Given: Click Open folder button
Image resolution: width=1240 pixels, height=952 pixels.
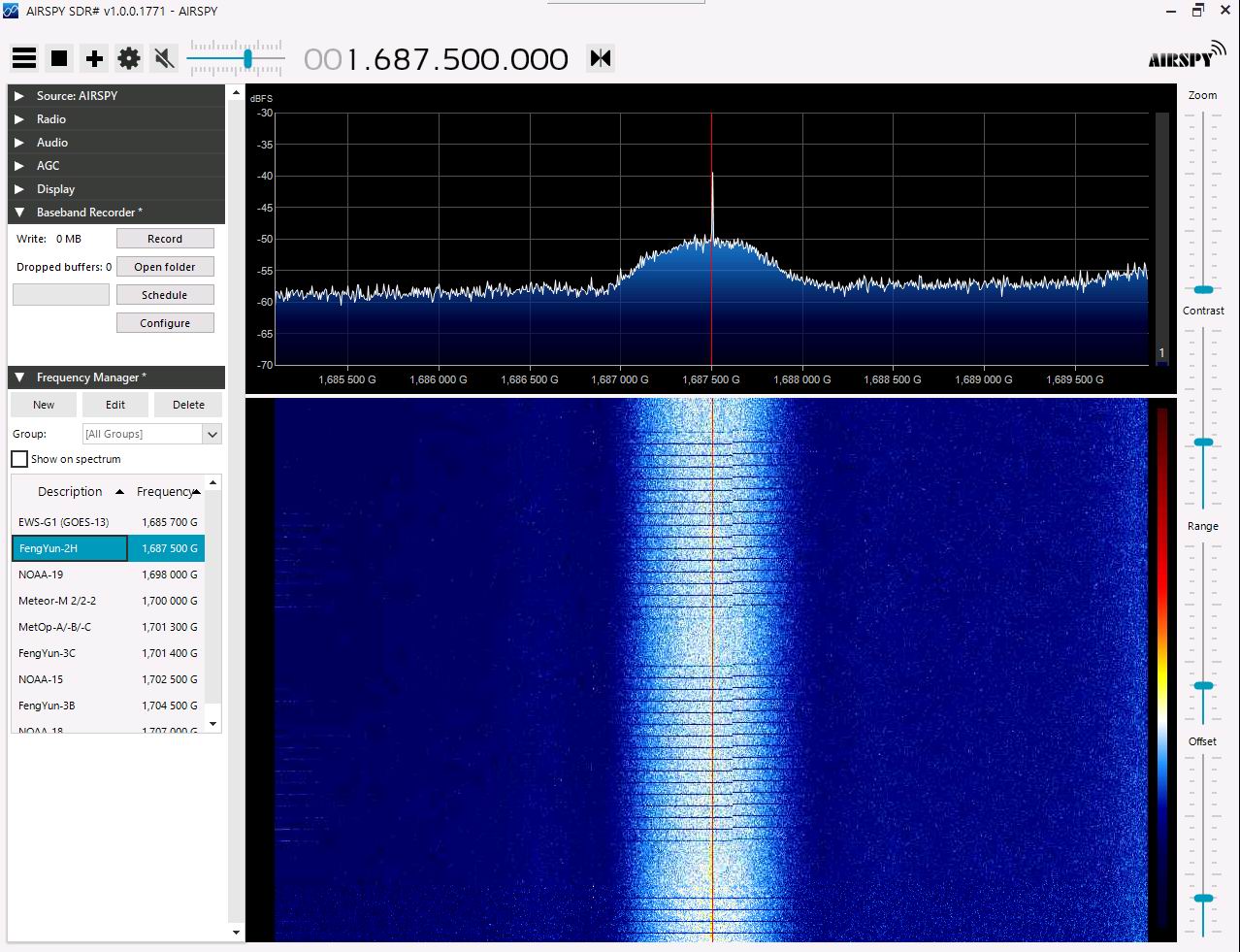Looking at the screenshot, I should point(165,267).
